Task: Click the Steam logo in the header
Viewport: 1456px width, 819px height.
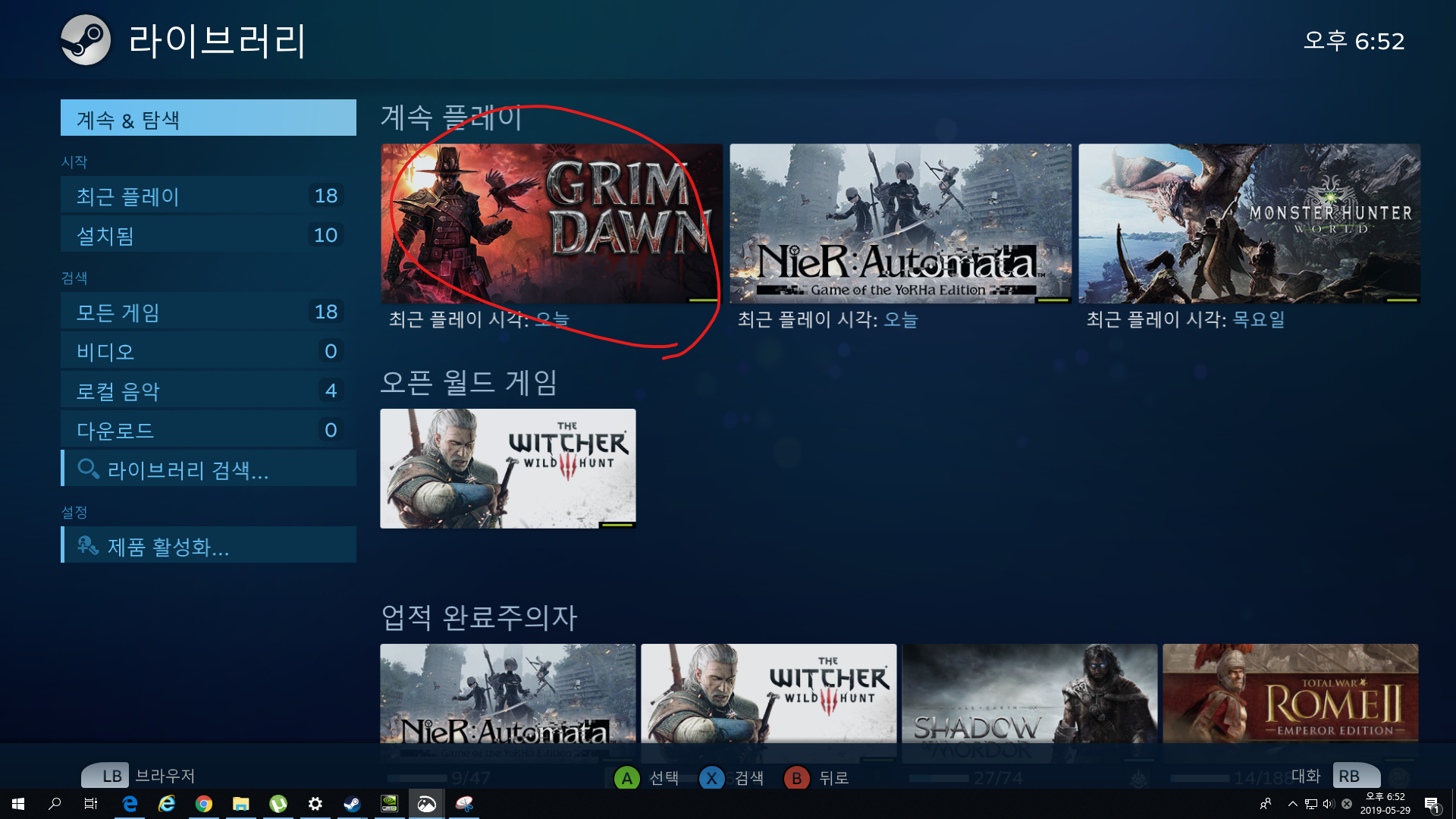Action: click(x=86, y=40)
